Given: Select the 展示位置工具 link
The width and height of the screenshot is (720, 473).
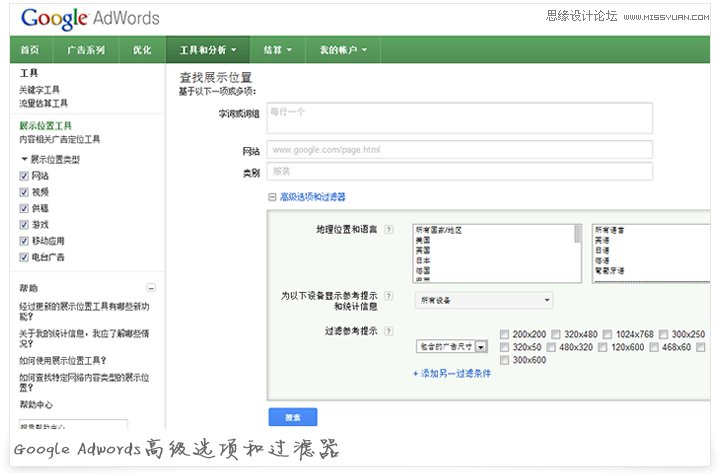Looking at the screenshot, I should (45, 125).
